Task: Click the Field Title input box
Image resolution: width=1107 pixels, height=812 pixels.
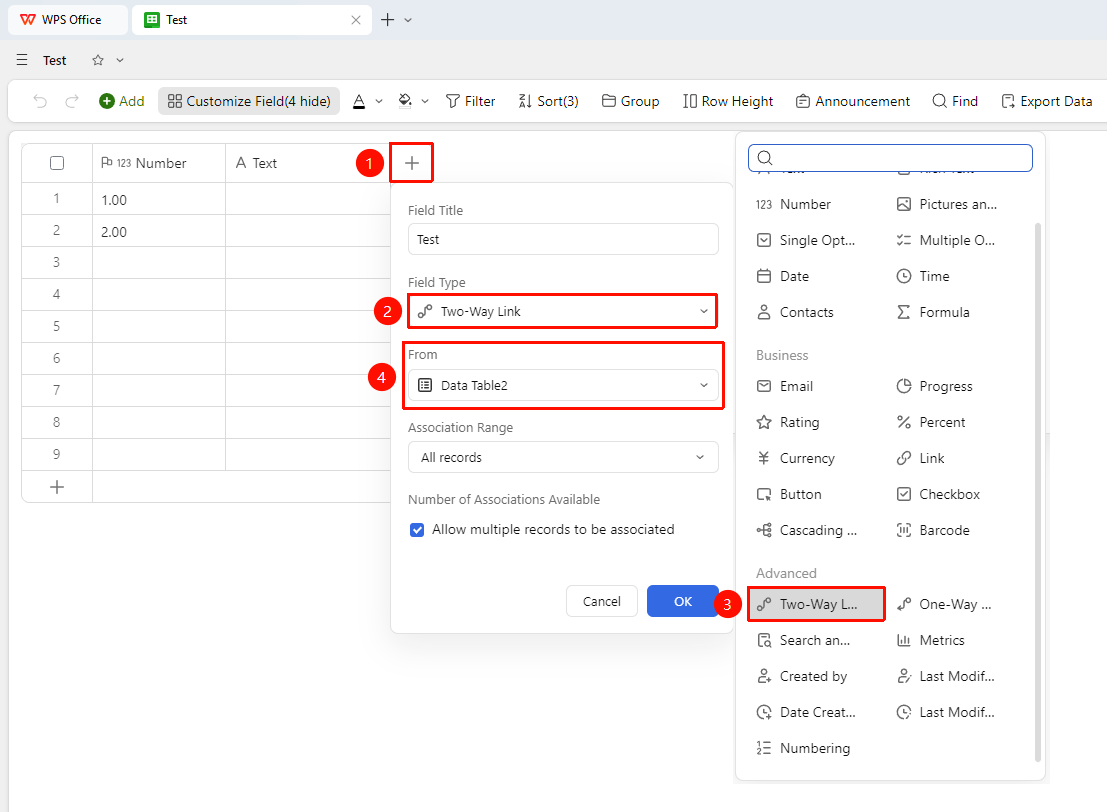Action: click(563, 239)
